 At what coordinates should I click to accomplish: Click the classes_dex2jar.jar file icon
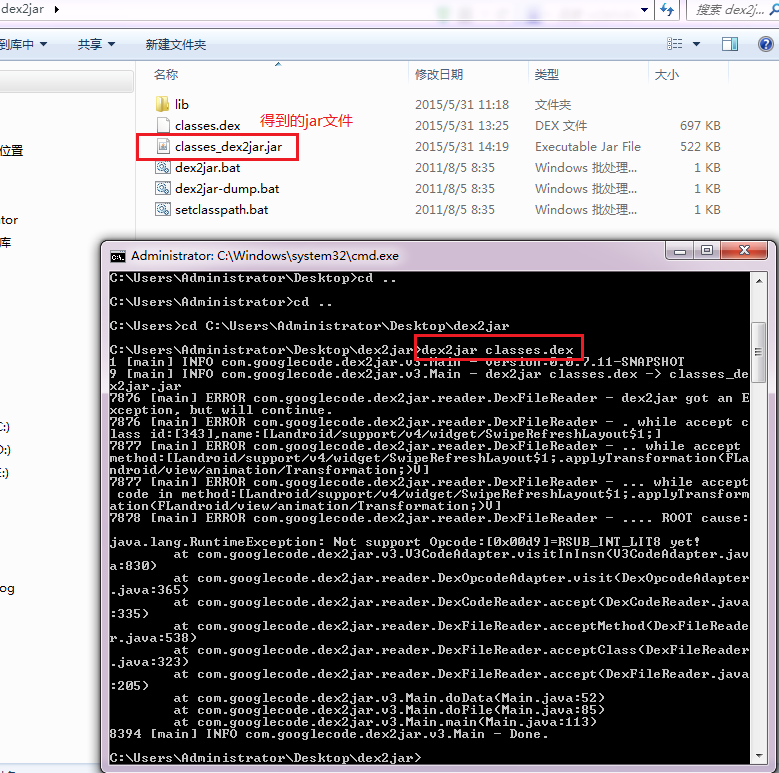[x=163, y=146]
